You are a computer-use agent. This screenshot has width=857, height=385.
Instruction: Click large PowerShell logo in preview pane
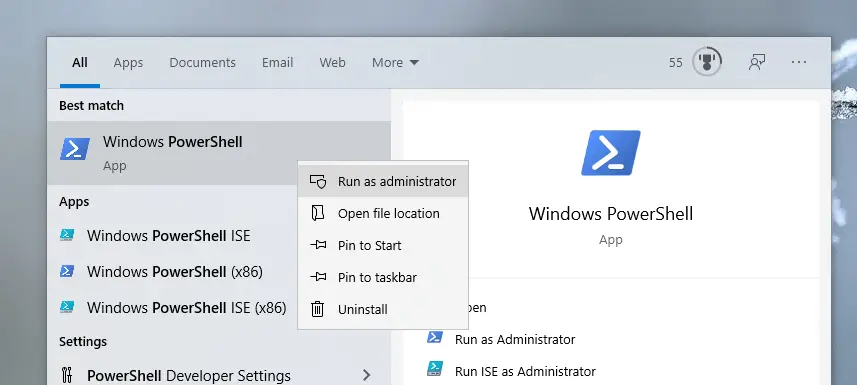(x=611, y=153)
